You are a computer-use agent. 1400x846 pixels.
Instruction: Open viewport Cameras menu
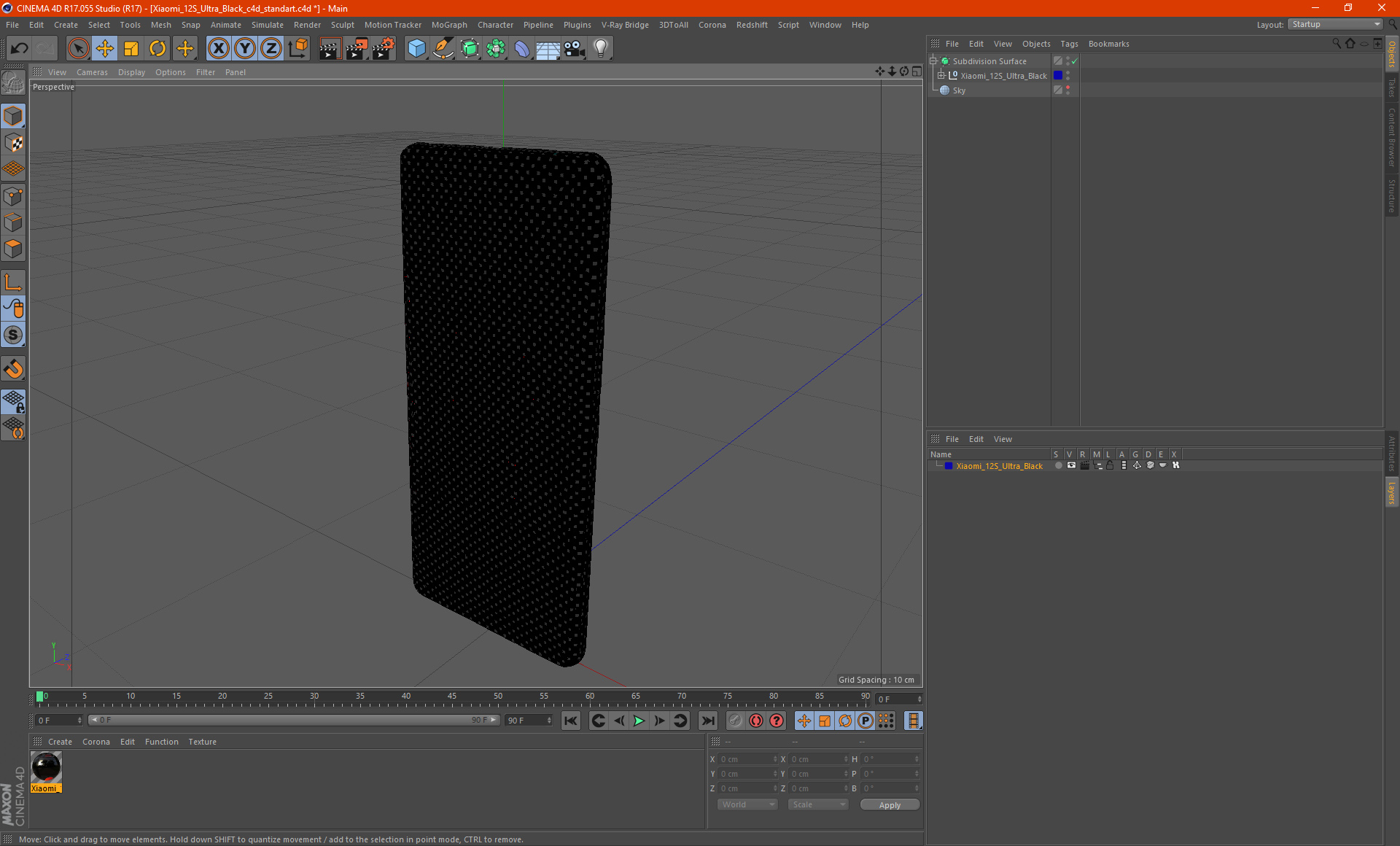[92, 72]
